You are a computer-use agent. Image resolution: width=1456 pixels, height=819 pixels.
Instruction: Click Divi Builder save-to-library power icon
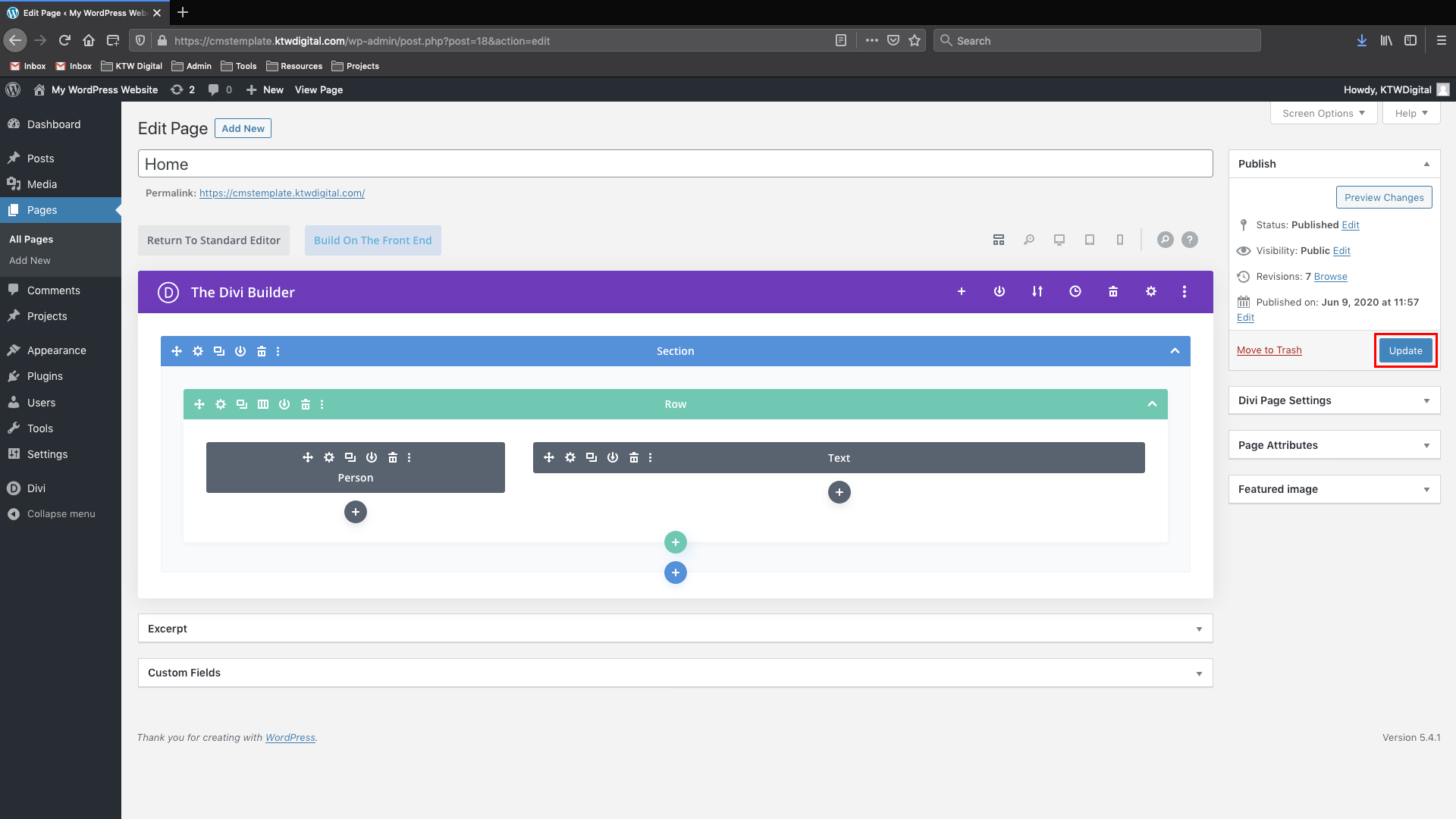[x=999, y=292]
